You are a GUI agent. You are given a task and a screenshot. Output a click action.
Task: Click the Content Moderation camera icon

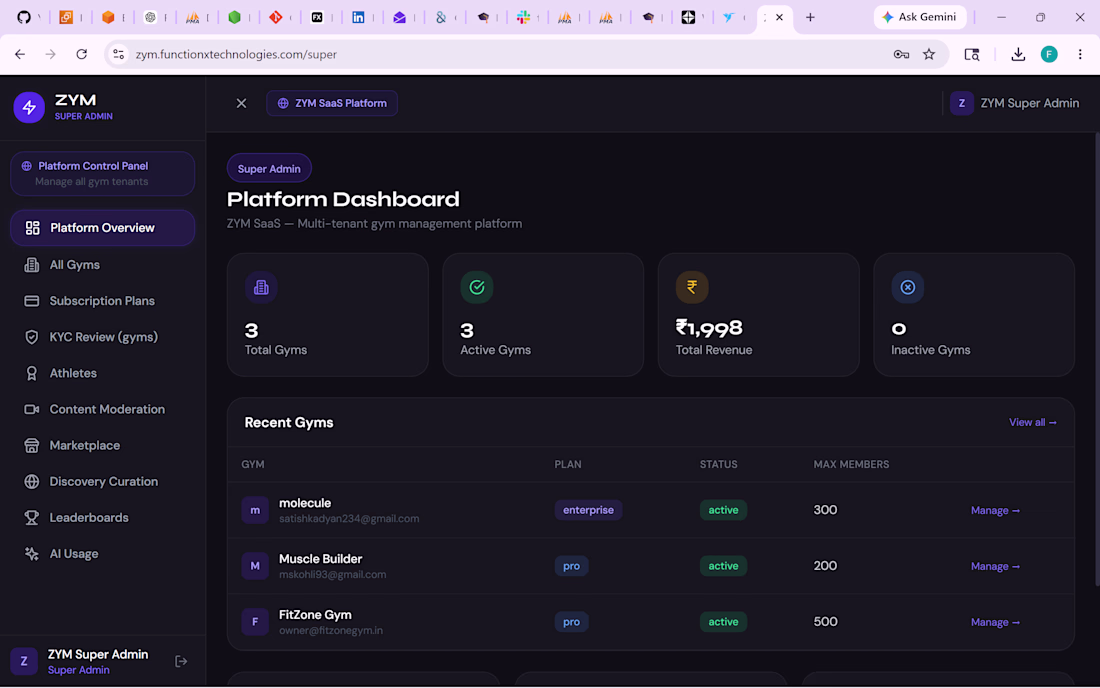pos(32,410)
